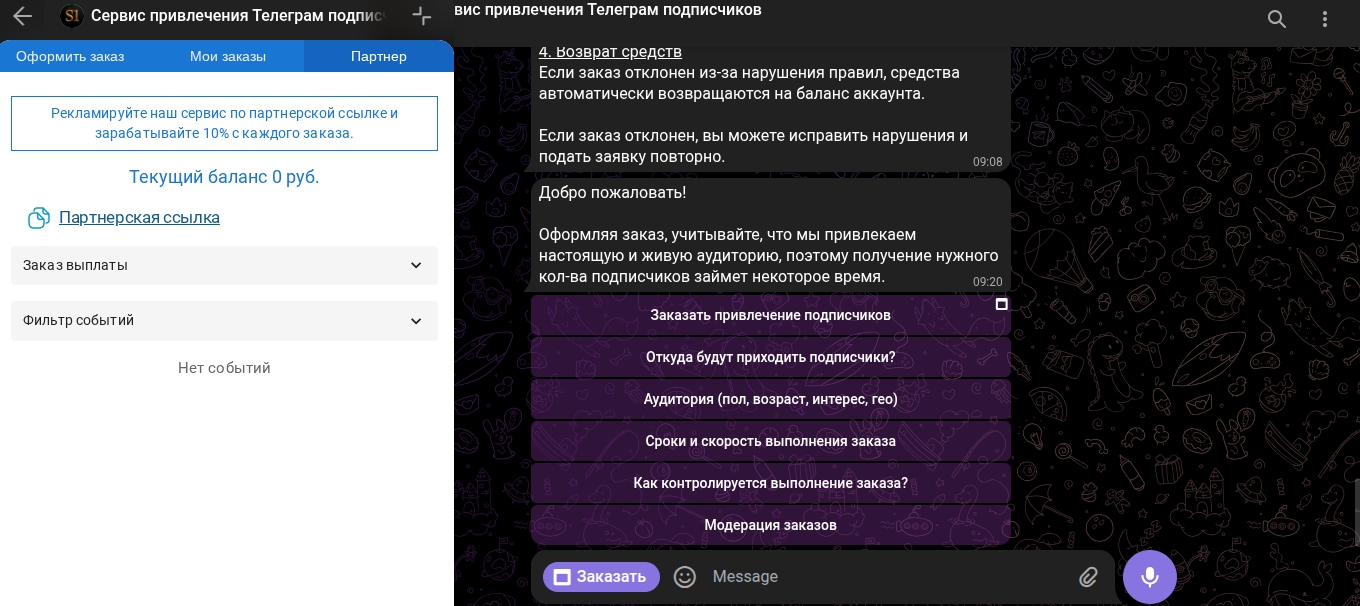The height and width of the screenshot is (606, 1360).
Task: Click the back arrow to leave the chat
Action: (21, 16)
